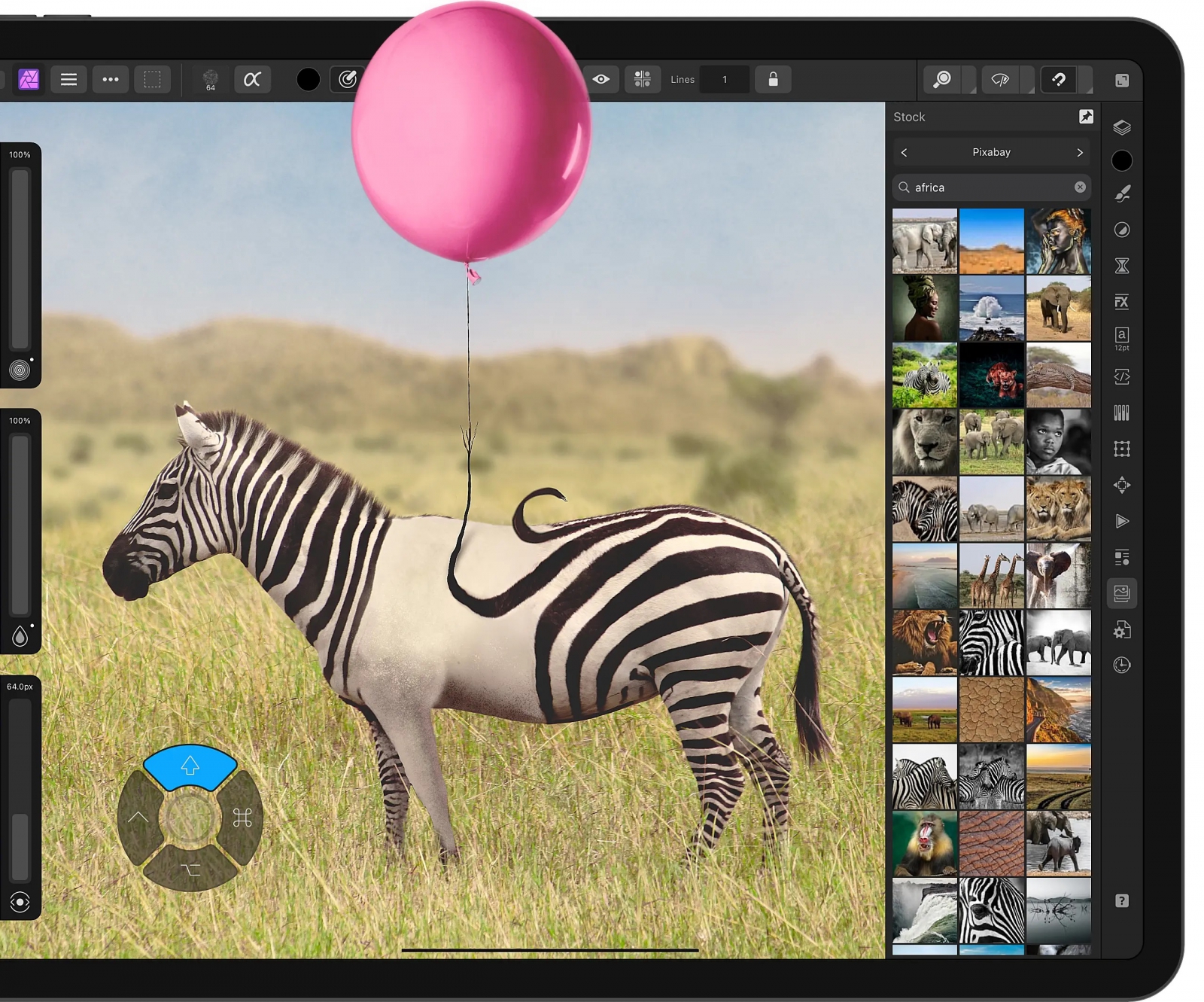This screenshot has width=1204, height=1002.
Task: Open the FX layer effects studio
Action: (x=1122, y=302)
